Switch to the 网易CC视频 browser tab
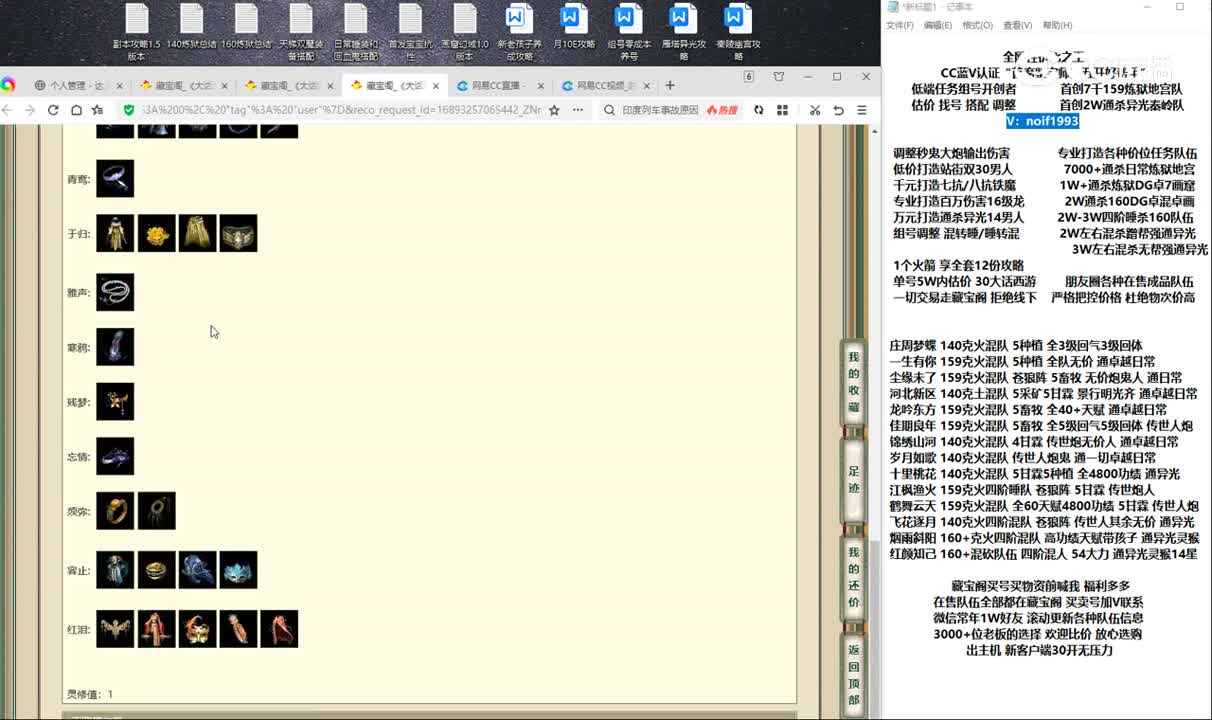This screenshot has height=720, width=1212. (x=603, y=85)
